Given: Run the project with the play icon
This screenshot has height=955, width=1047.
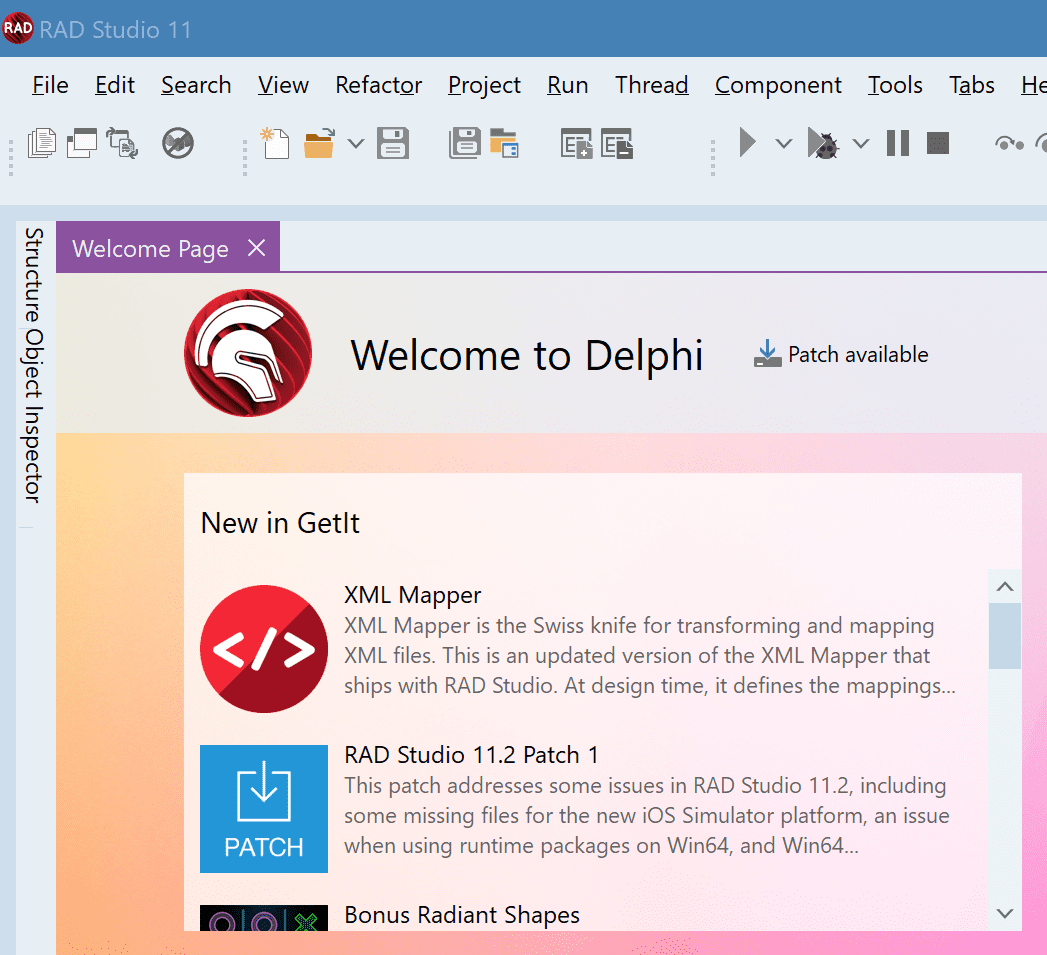Looking at the screenshot, I should 747,143.
